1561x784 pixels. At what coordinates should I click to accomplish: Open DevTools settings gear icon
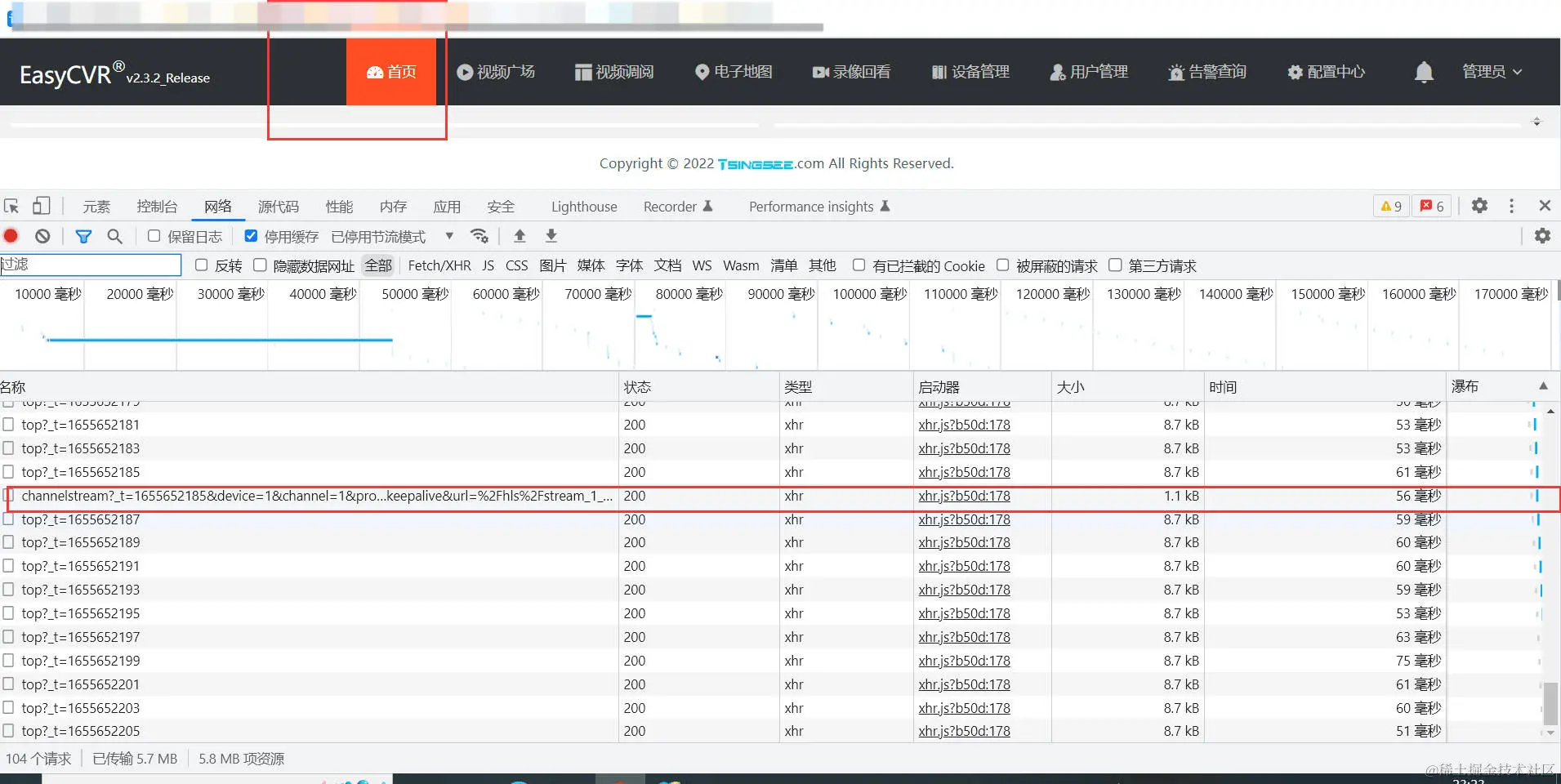[1479, 206]
